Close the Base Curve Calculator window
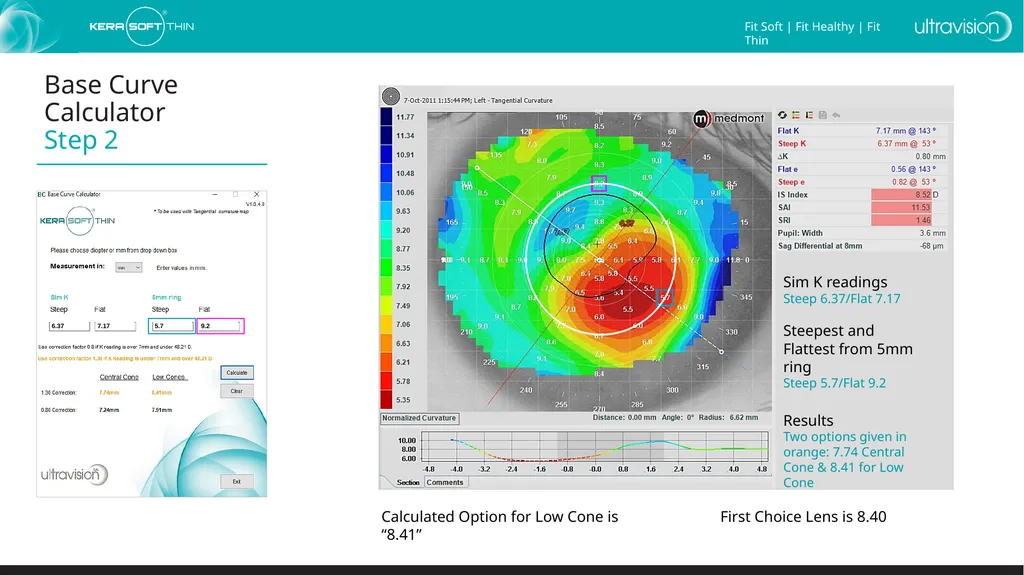Screen dimensions: 1024x575 point(257,194)
